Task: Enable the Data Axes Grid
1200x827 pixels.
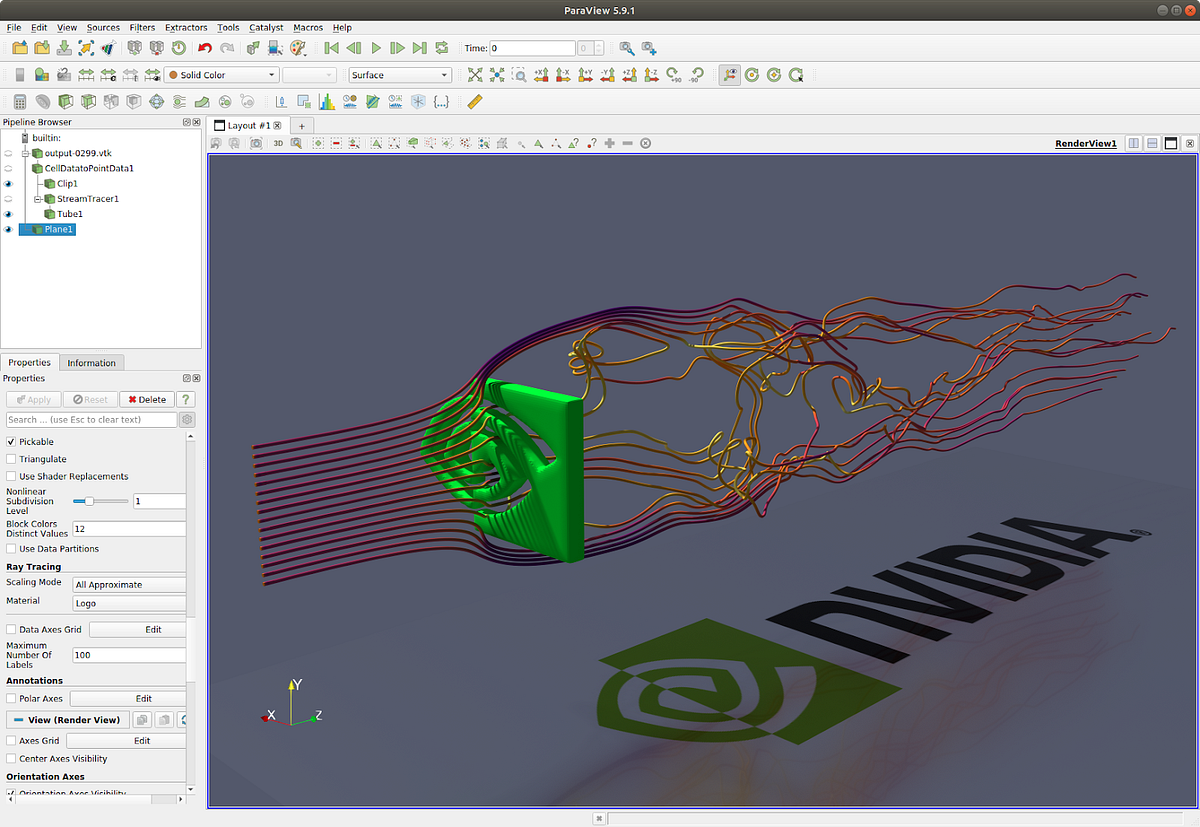Action: point(10,629)
